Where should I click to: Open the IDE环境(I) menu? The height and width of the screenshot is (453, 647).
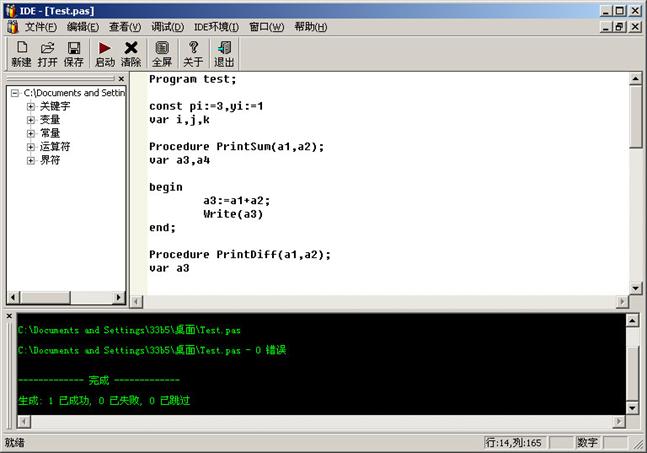point(216,27)
